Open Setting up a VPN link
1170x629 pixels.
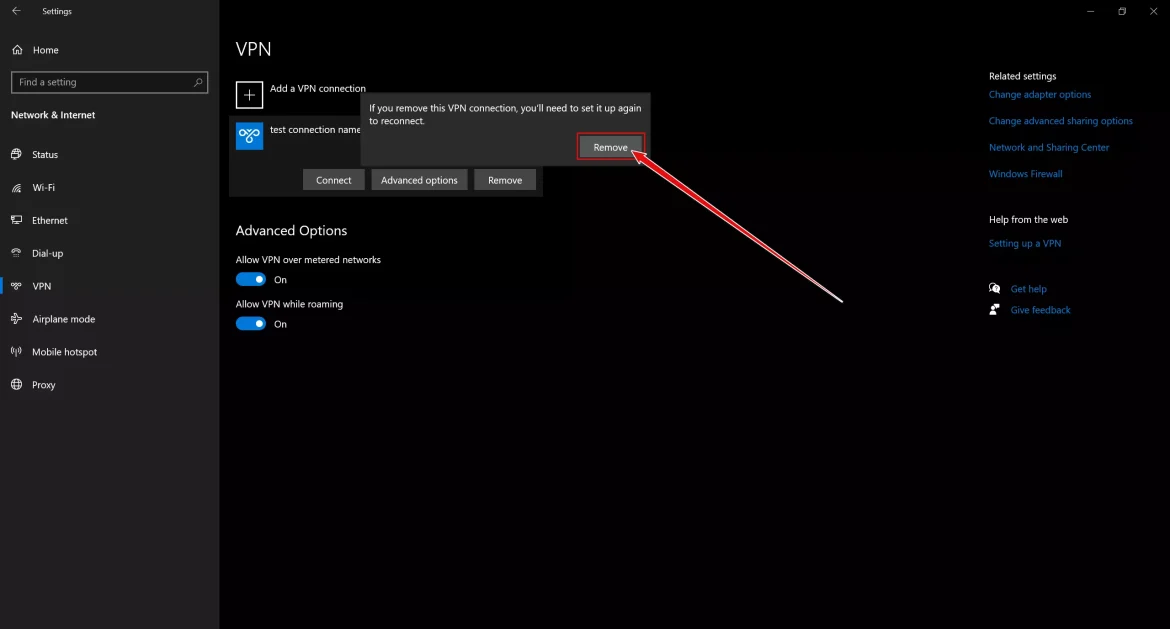coord(1024,243)
